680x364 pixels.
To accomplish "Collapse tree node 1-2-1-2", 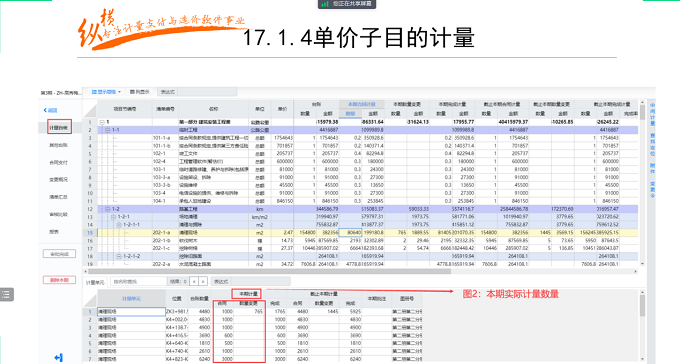I will click(x=119, y=256).
